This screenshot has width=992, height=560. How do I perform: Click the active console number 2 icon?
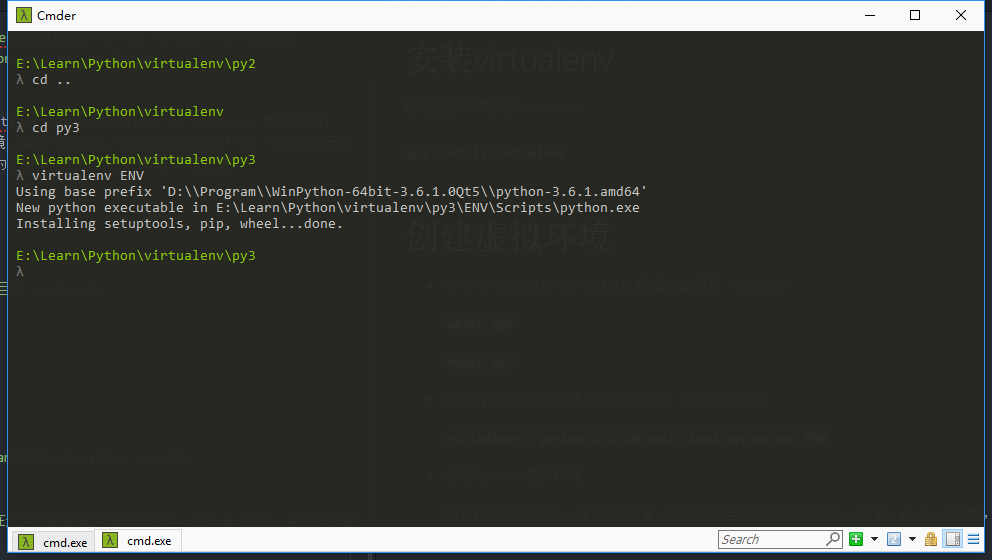[894, 539]
